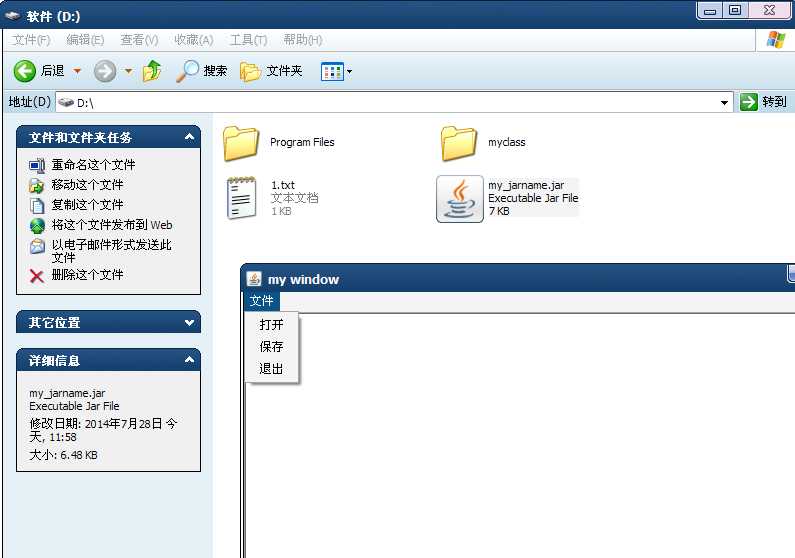Click the 1.txt file name
Viewport: 795px width, 558px height.
click(283, 185)
